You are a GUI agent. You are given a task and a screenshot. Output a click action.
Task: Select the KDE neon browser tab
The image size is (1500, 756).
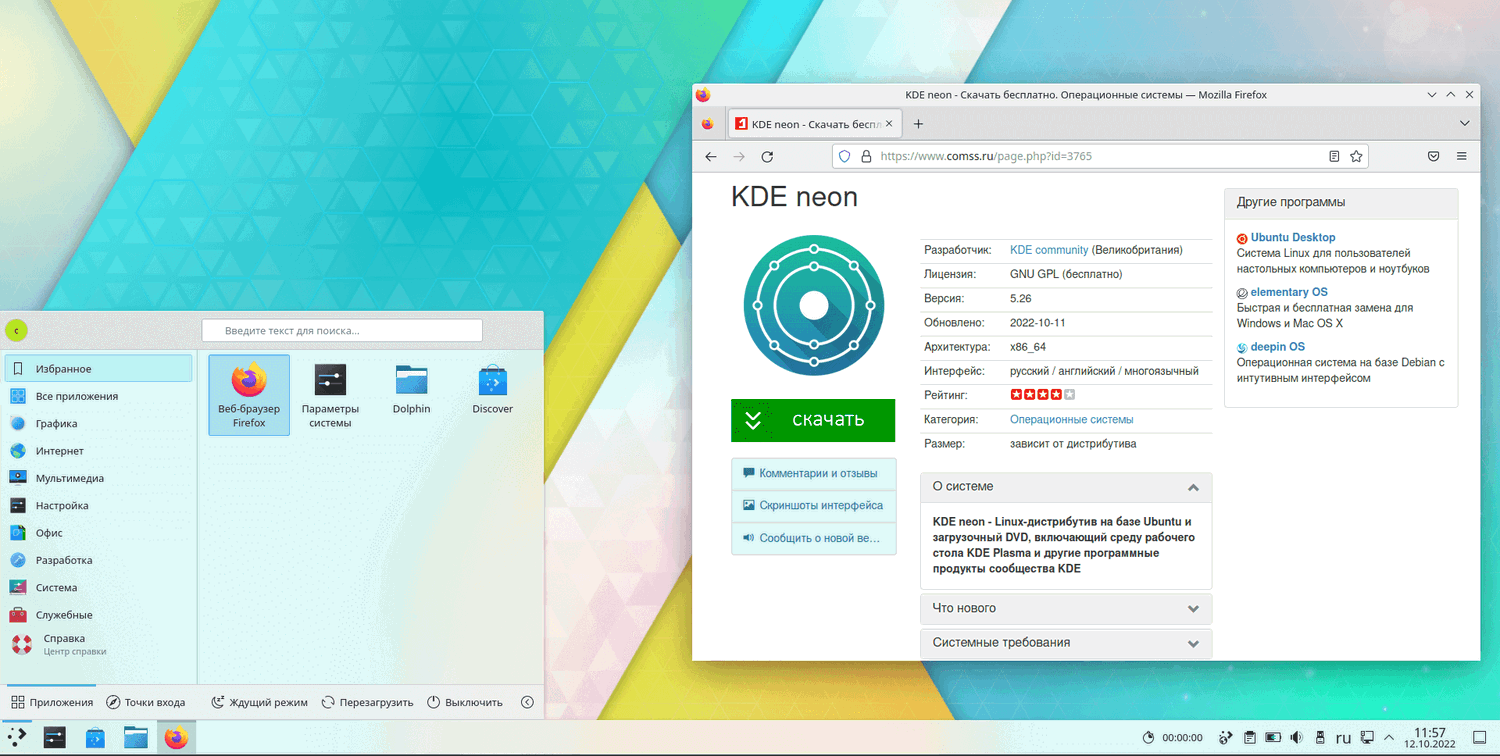click(x=815, y=124)
